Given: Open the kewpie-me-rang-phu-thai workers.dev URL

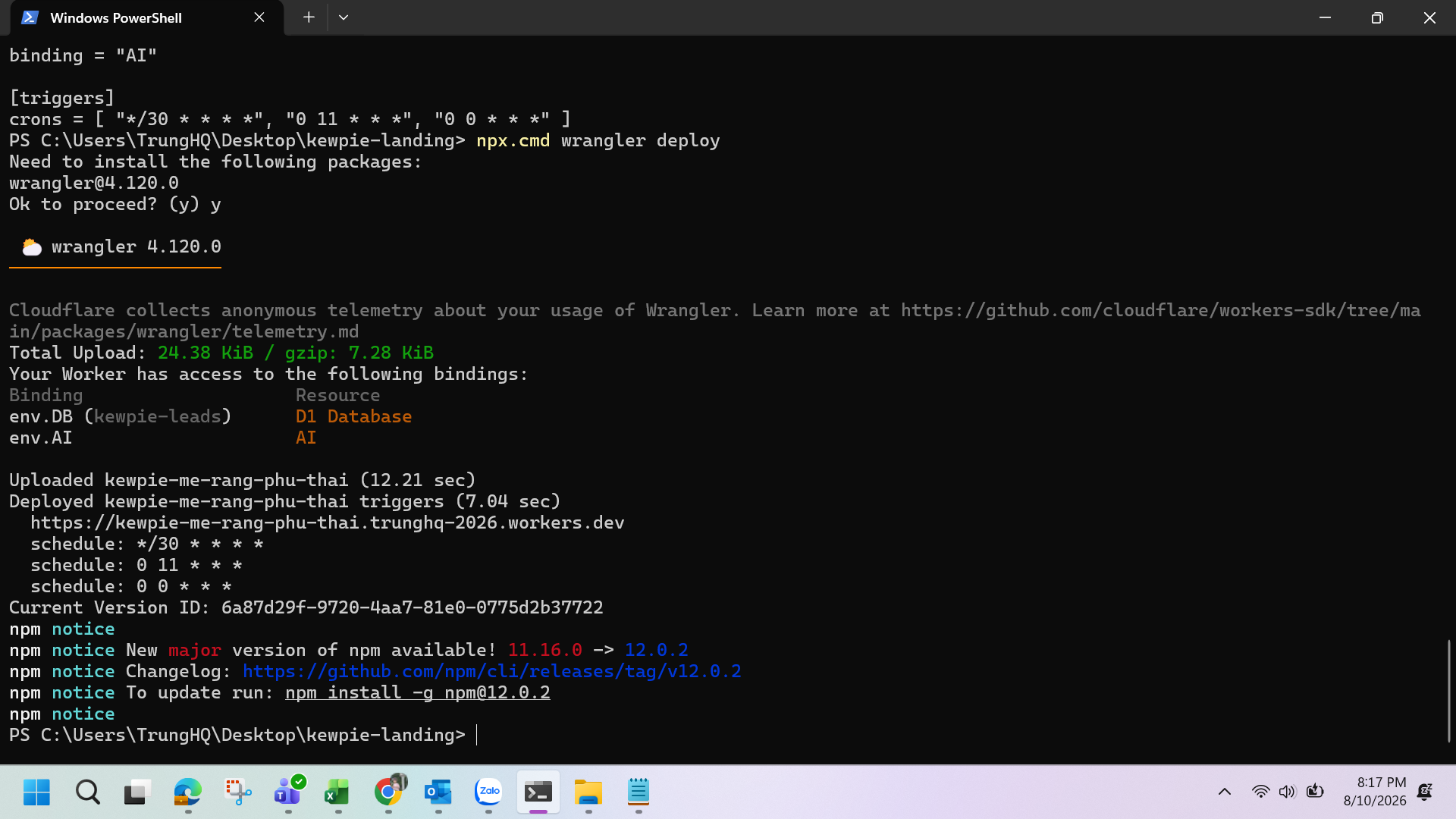Looking at the screenshot, I should (328, 523).
